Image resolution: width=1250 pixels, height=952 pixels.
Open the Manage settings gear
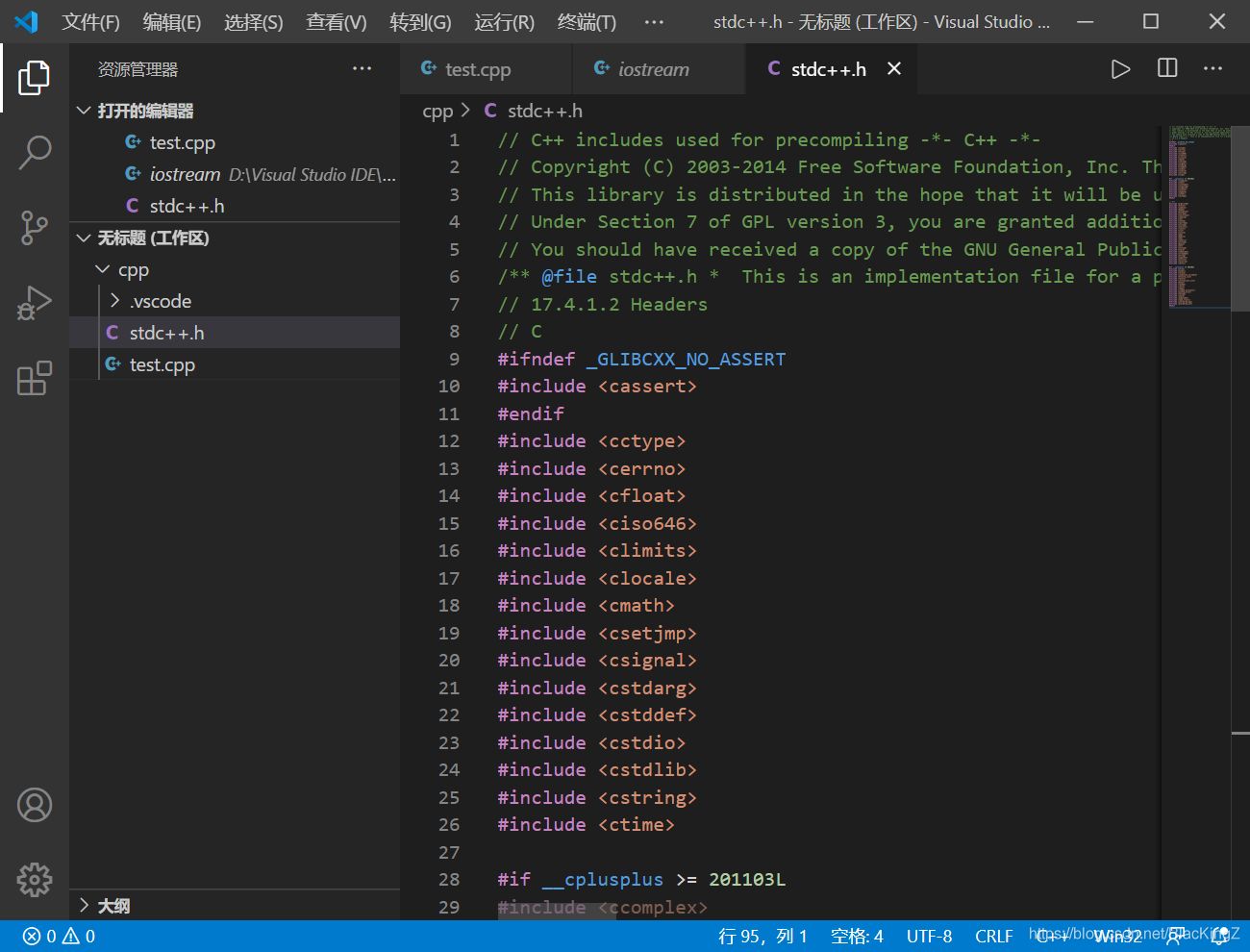(35, 879)
